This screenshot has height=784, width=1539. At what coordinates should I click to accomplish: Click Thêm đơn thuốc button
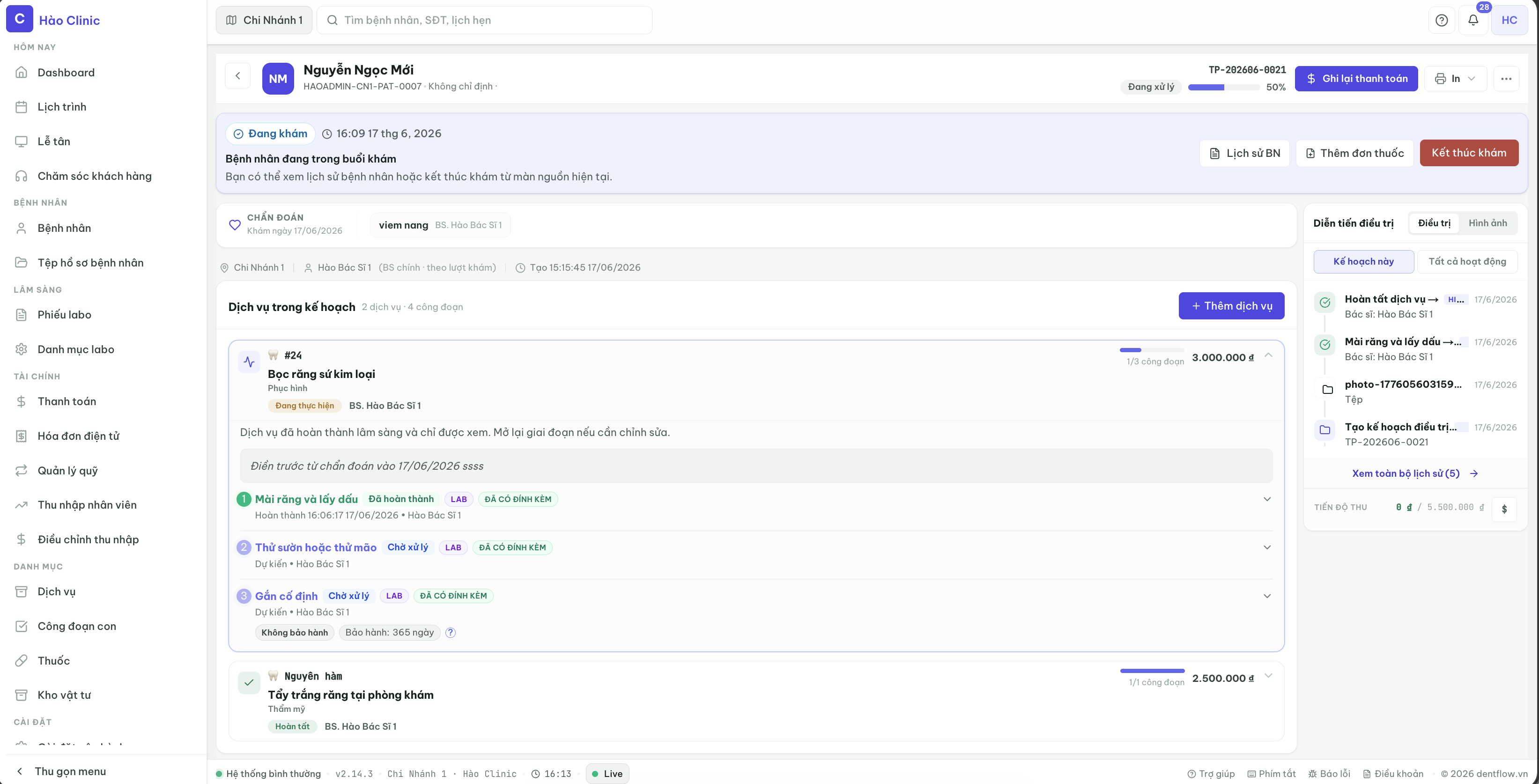click(x=1354, y=154)
